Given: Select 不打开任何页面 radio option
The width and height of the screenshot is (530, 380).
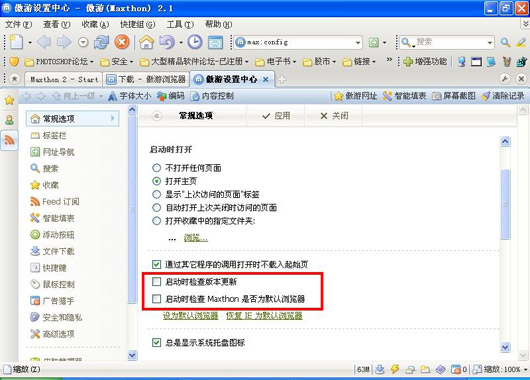Looking at the screenshot, I should (x=156, y=168).
